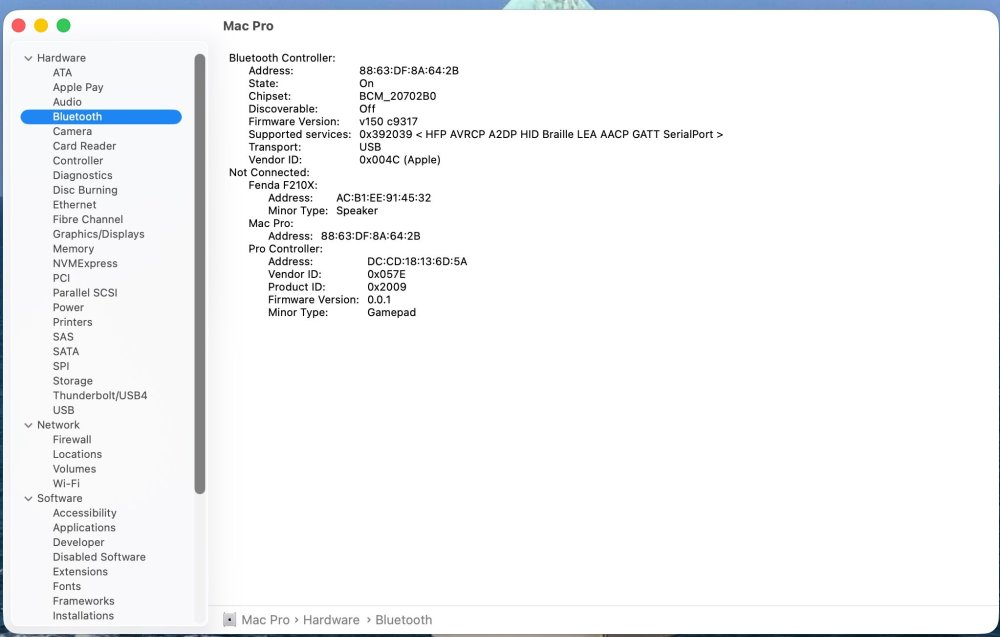
Task: Click Bluetooth in the path bar
Action: pos(404,620)
